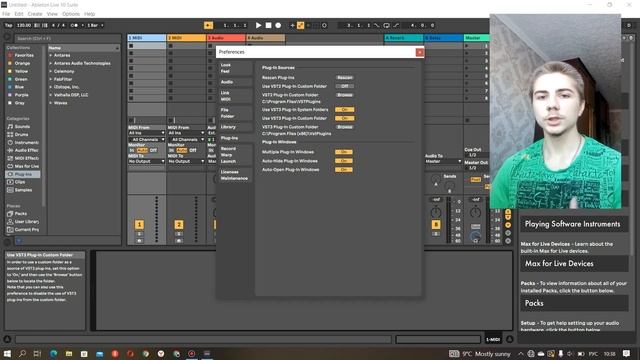Image resolution: width=640 pixels, height=360 pixels.
Task: Open the Drums category
Action: [21, 134]
